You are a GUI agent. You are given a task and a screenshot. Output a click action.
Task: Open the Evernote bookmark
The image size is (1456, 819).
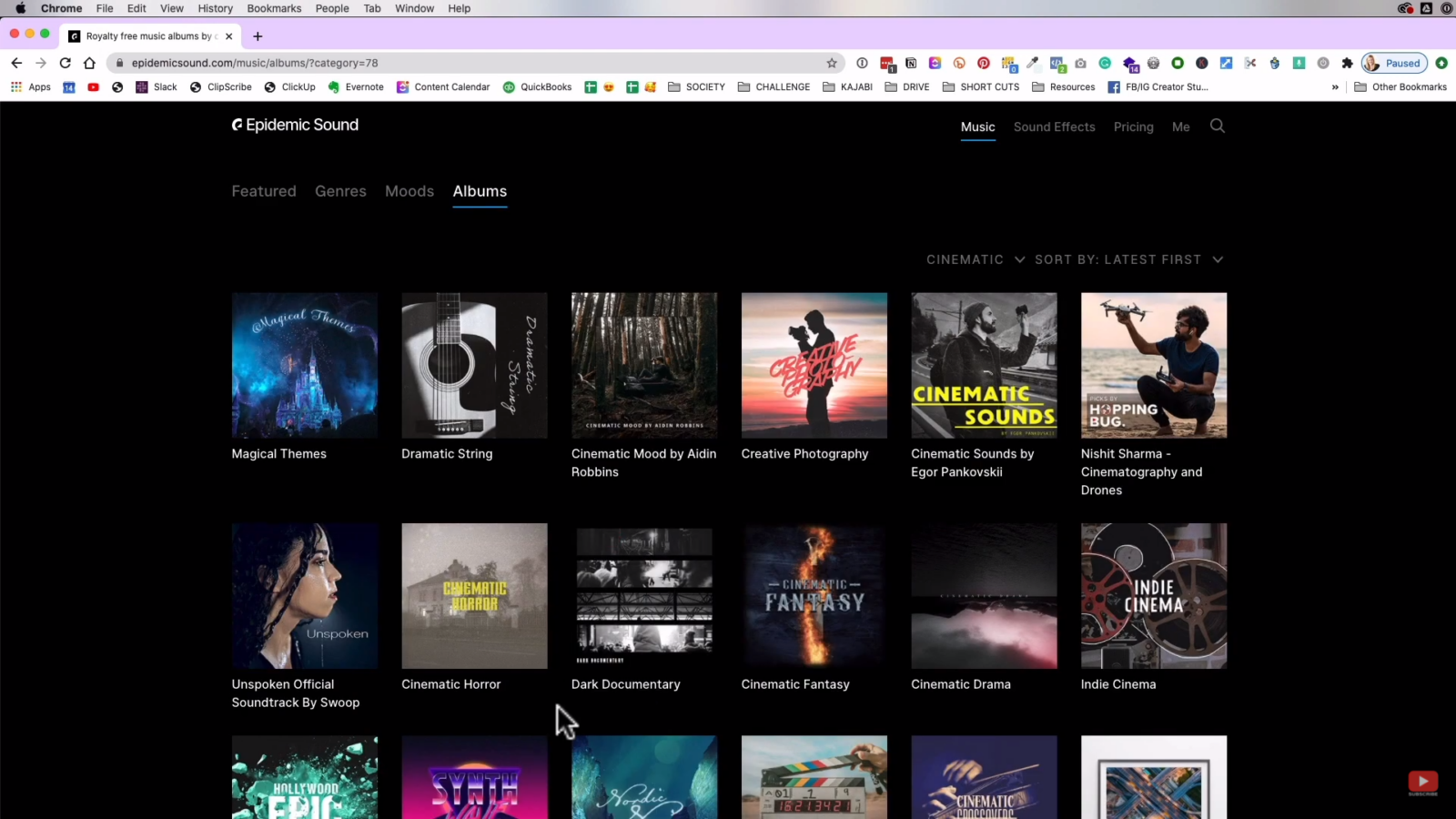(357, 86)
